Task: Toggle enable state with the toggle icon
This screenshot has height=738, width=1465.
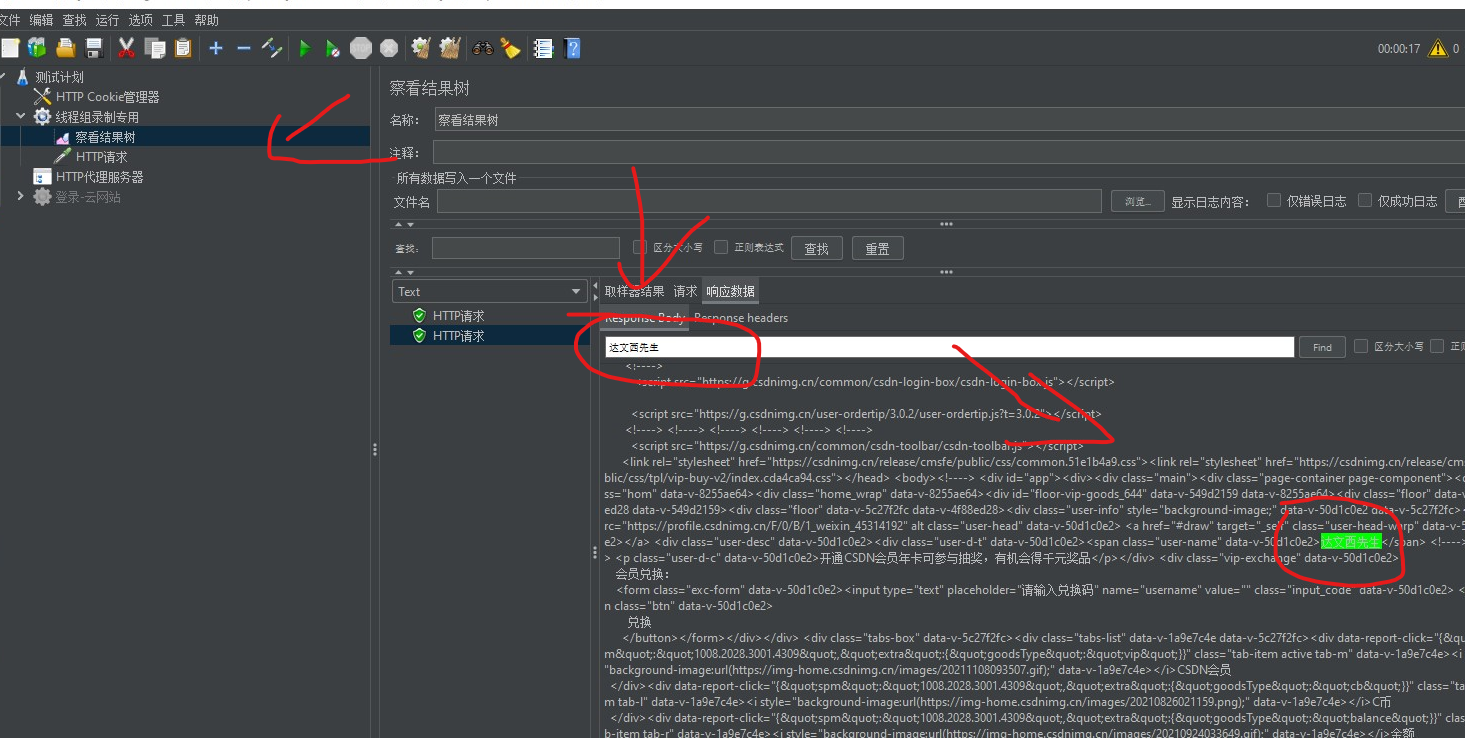Action: click(271, 47)
